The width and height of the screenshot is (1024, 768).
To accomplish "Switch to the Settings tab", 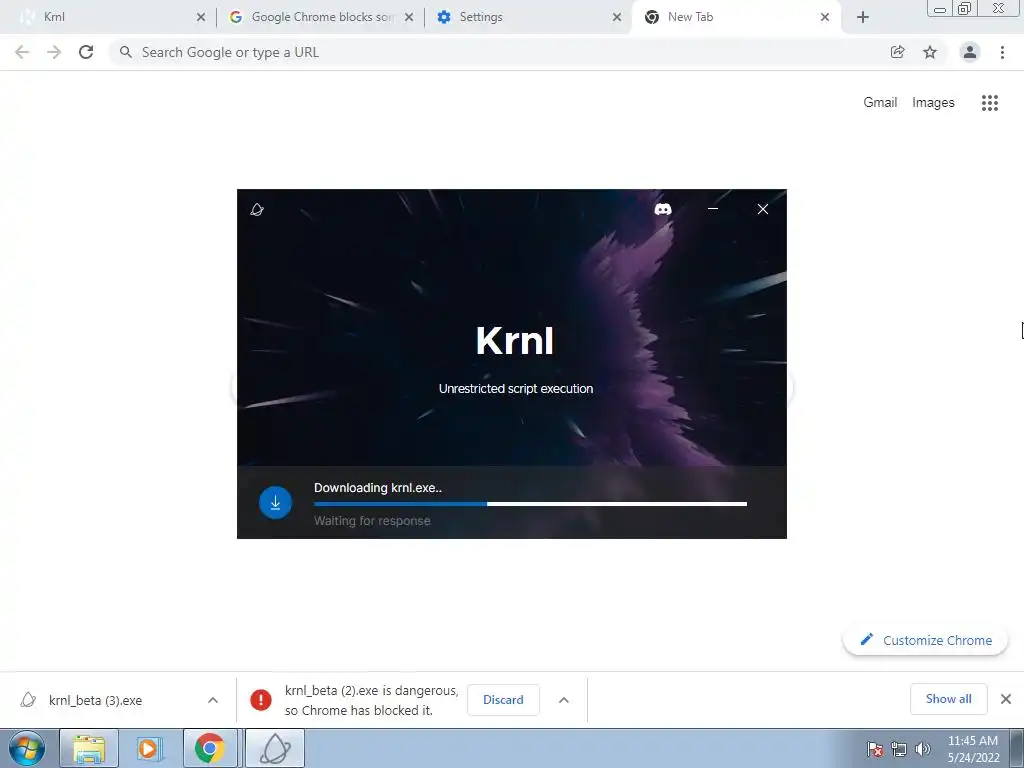I will (529, 17).
